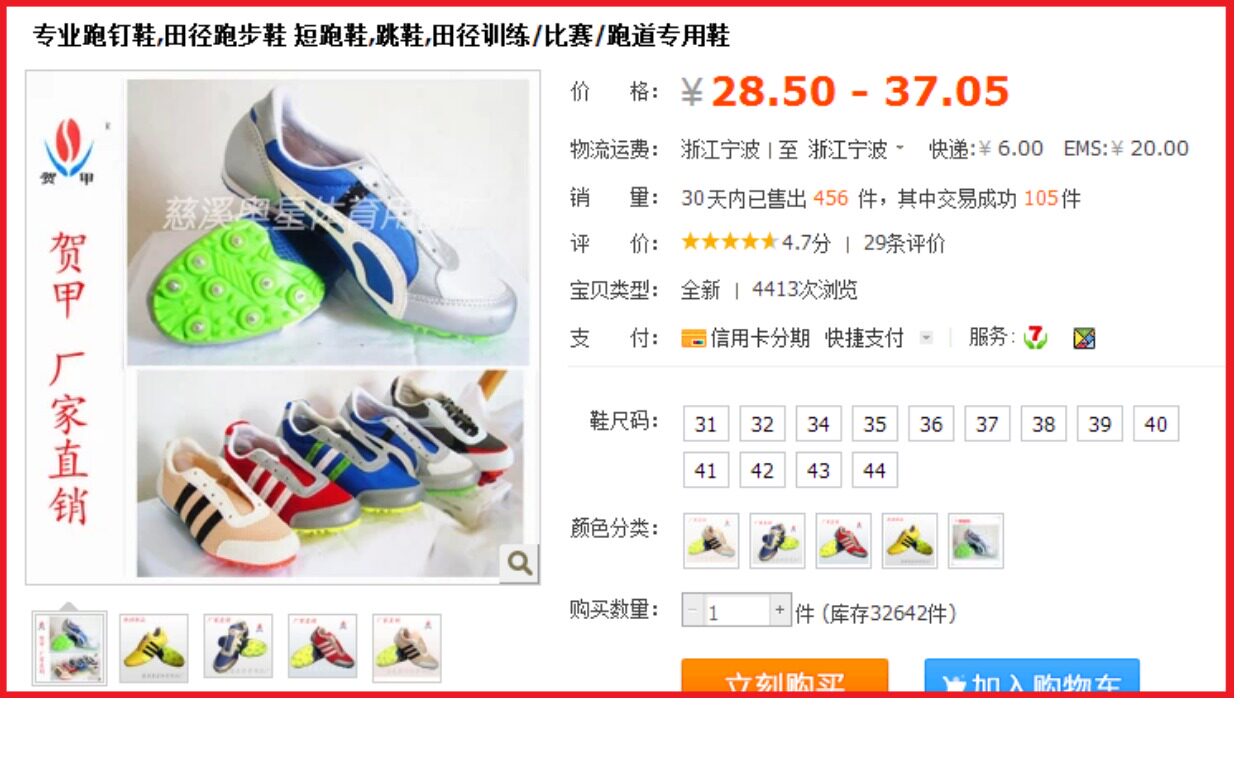This screenshot has width=1240, height=780.
Task: Click the five-star rating icons
Action: [x=729, y=242]
